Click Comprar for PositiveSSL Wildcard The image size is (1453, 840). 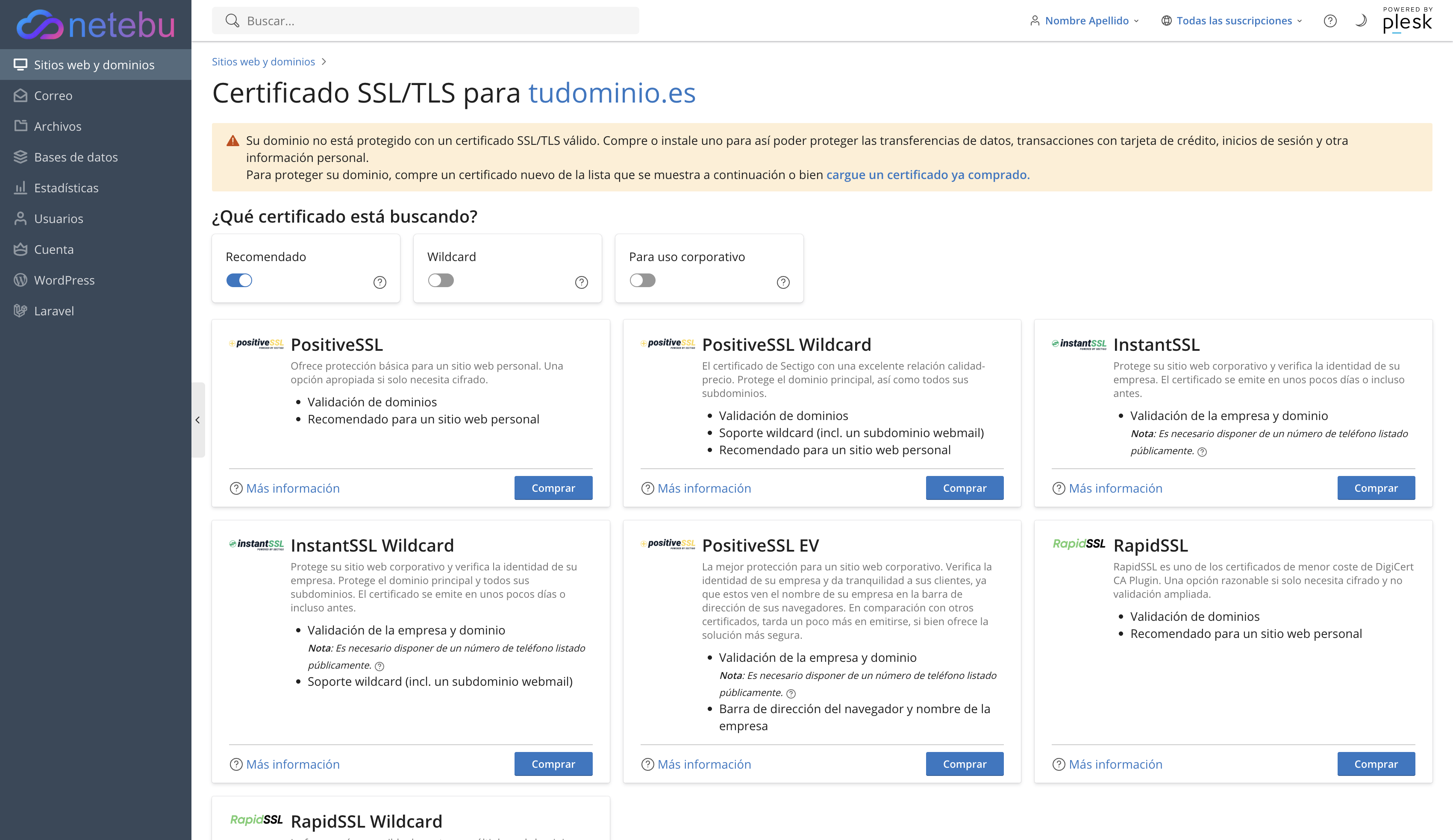(965, 488)
